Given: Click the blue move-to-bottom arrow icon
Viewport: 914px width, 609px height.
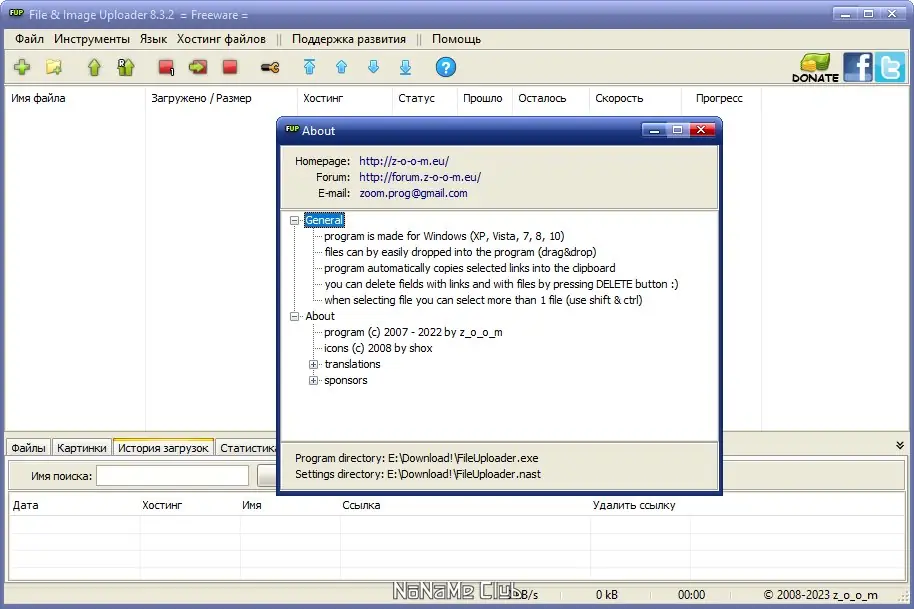Looking at the screenshot, I should click(x=406, y=67).
